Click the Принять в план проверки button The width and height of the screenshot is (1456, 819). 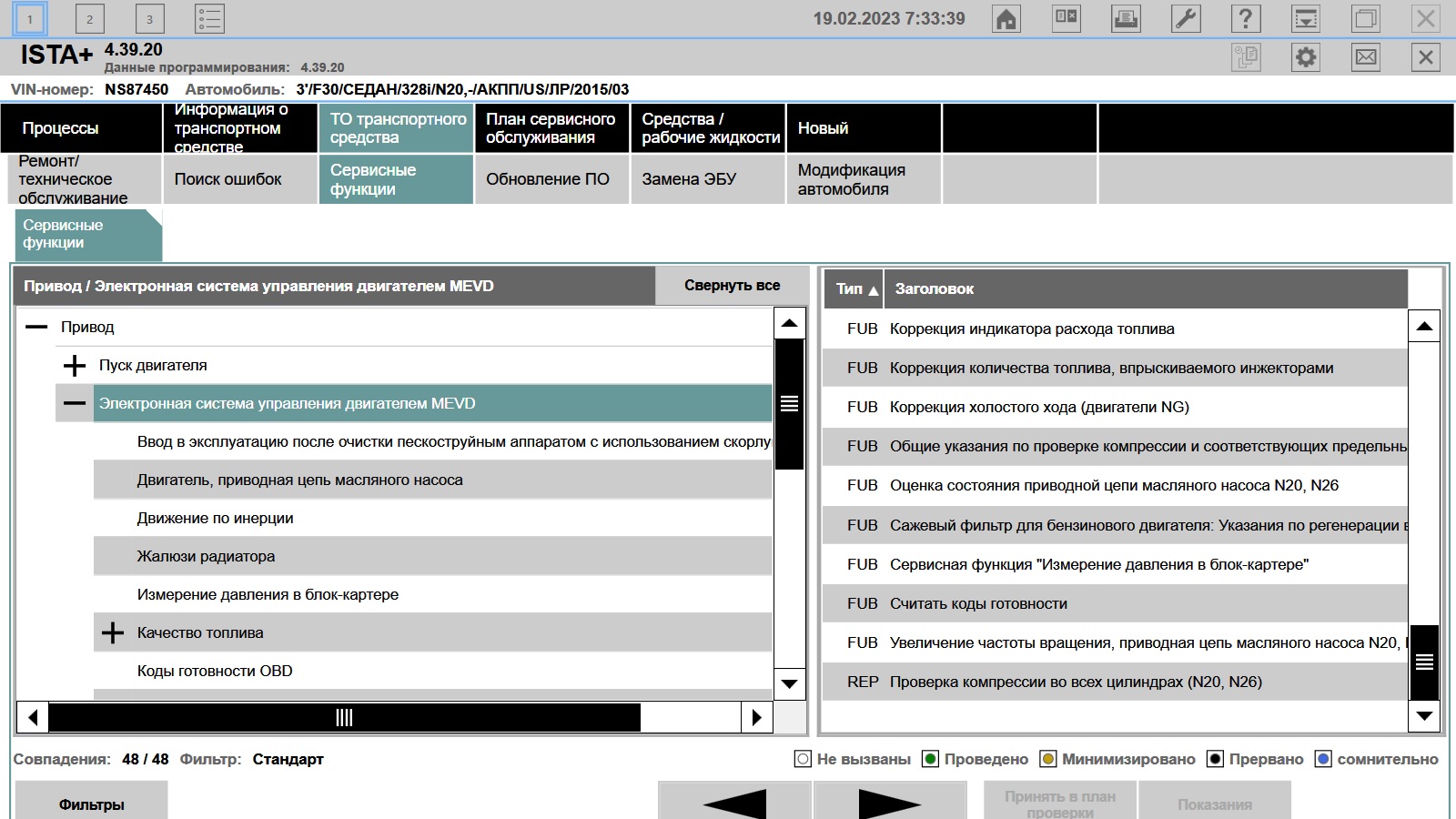click(1060, 802)
